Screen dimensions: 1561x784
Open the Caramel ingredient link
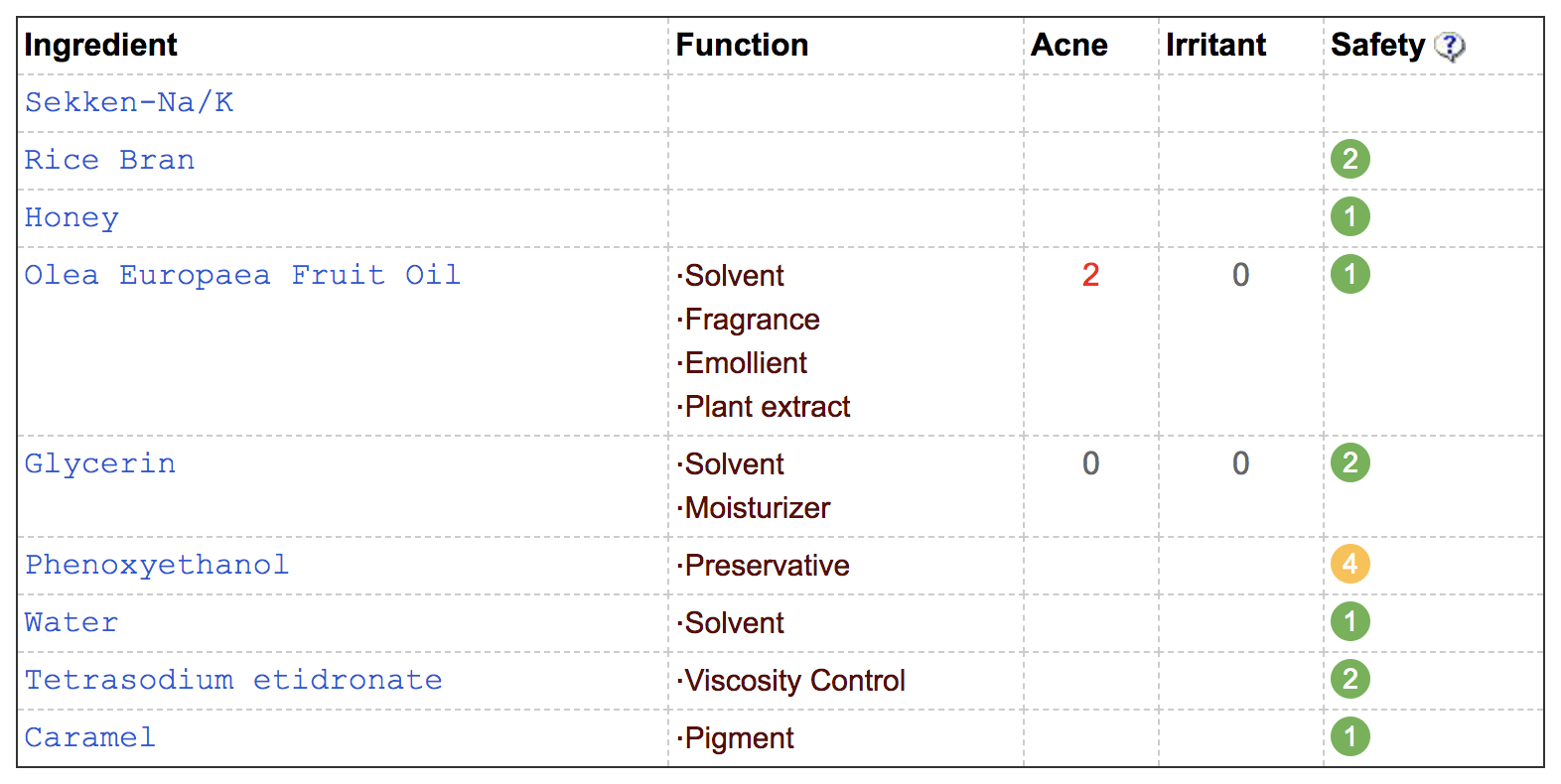click(x=90, y=737)
